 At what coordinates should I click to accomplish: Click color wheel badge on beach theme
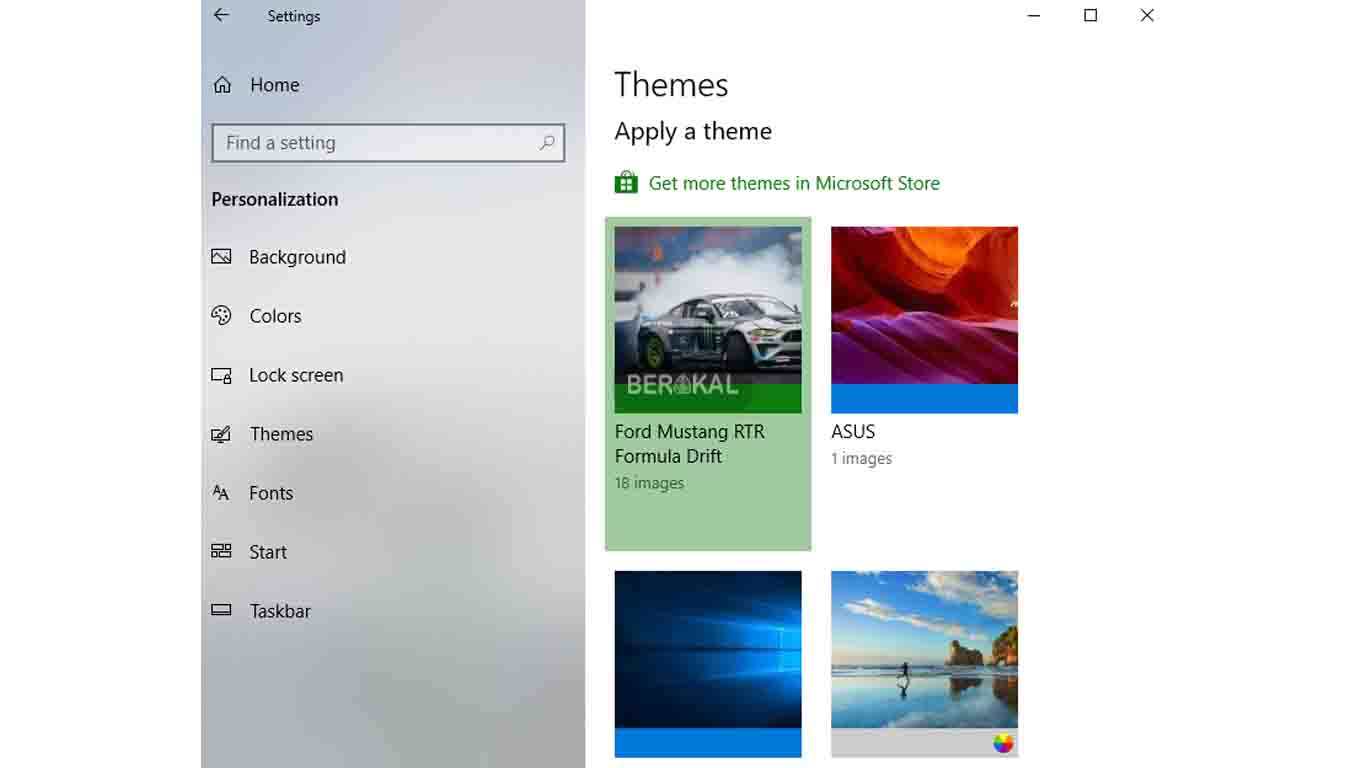1003,743
